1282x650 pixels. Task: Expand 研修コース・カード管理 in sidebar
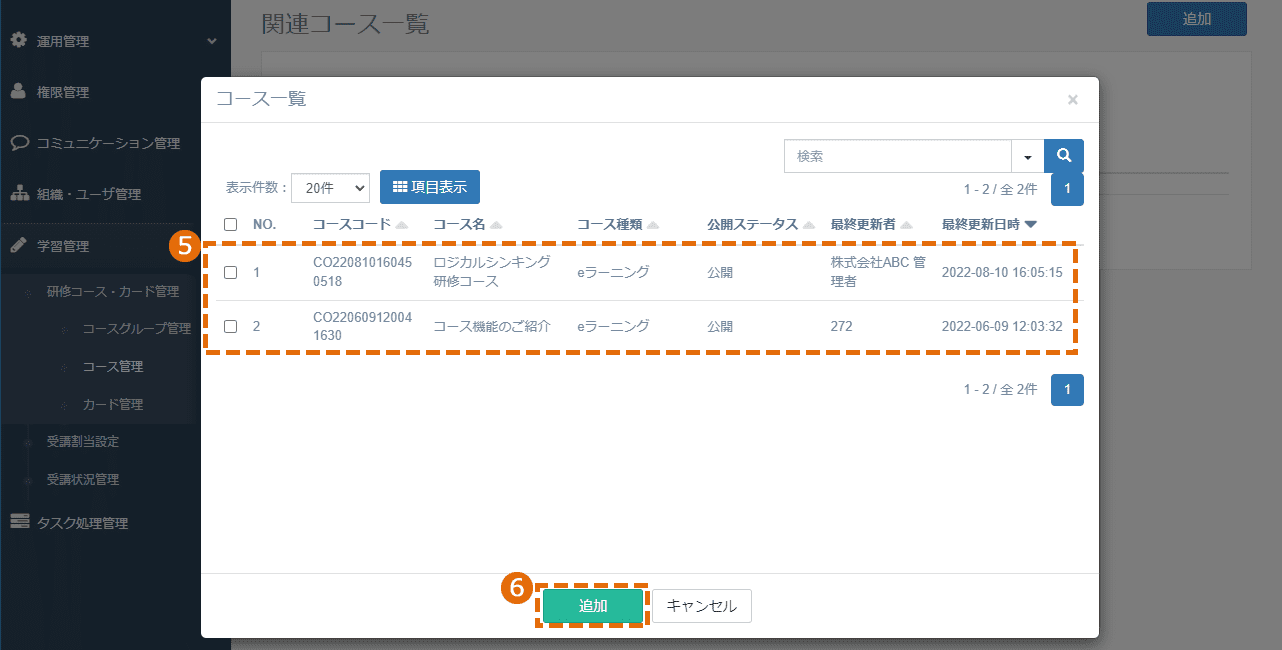tap(112, 292)
